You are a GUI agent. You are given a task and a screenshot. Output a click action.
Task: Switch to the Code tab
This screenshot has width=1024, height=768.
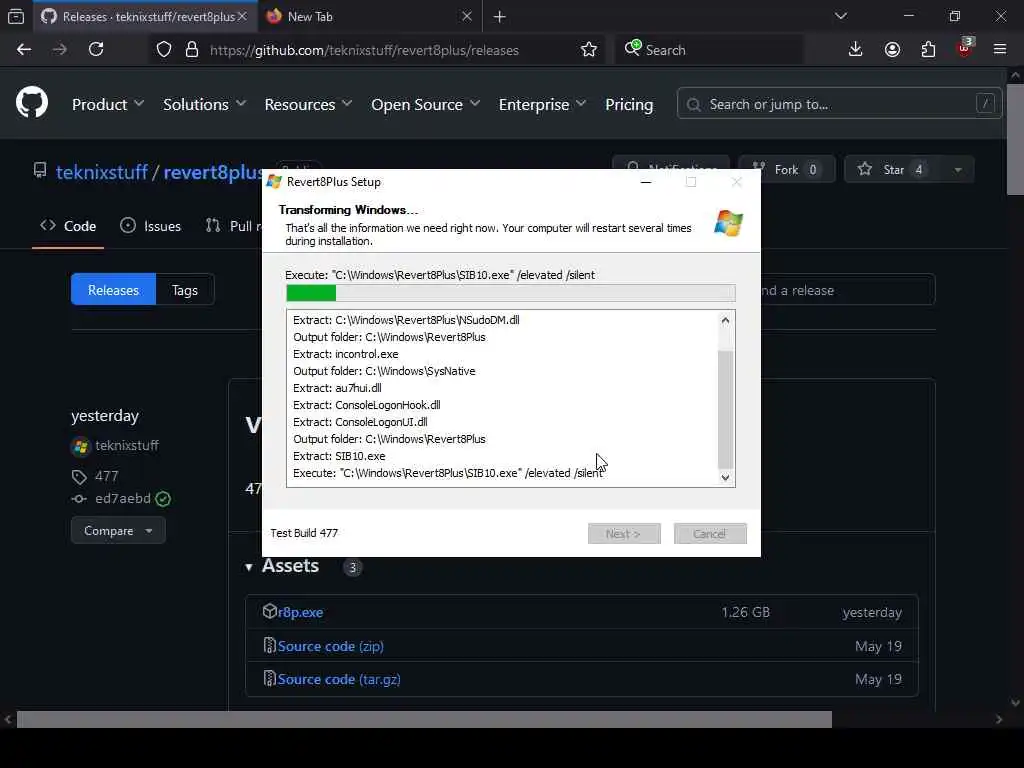pos(68,226)
